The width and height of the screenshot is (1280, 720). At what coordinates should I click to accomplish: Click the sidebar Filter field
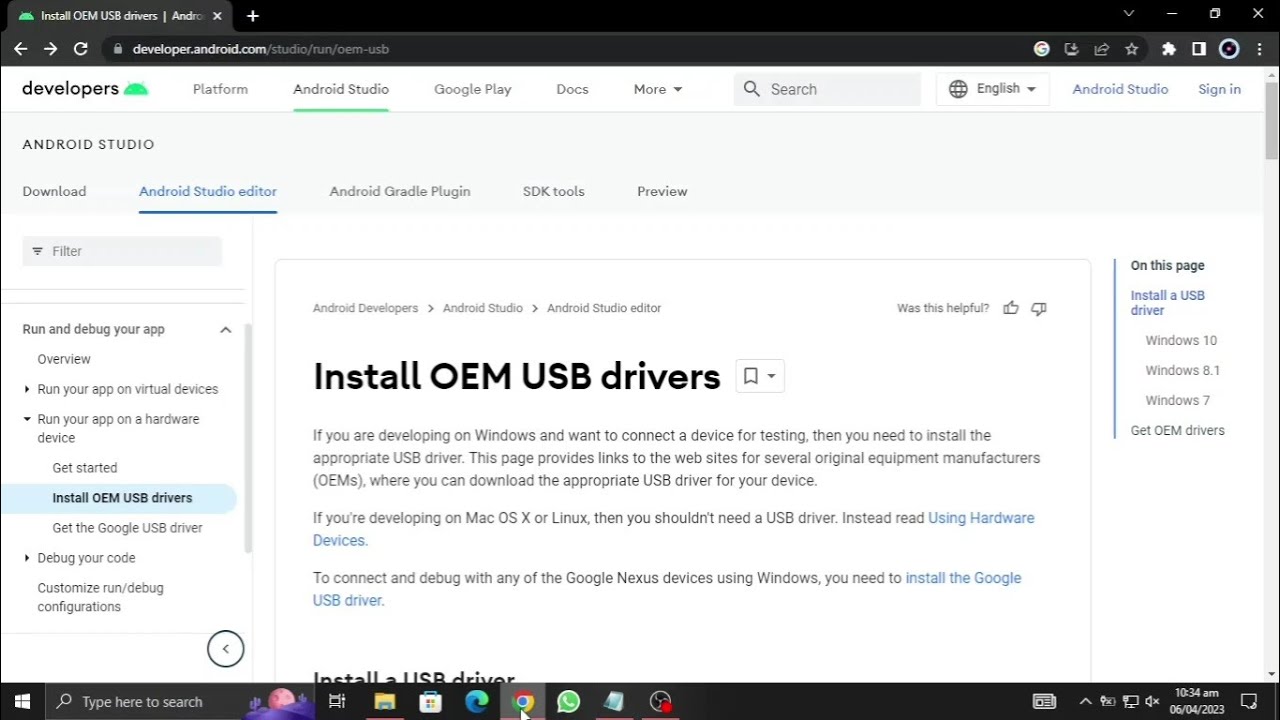point(122,251)
